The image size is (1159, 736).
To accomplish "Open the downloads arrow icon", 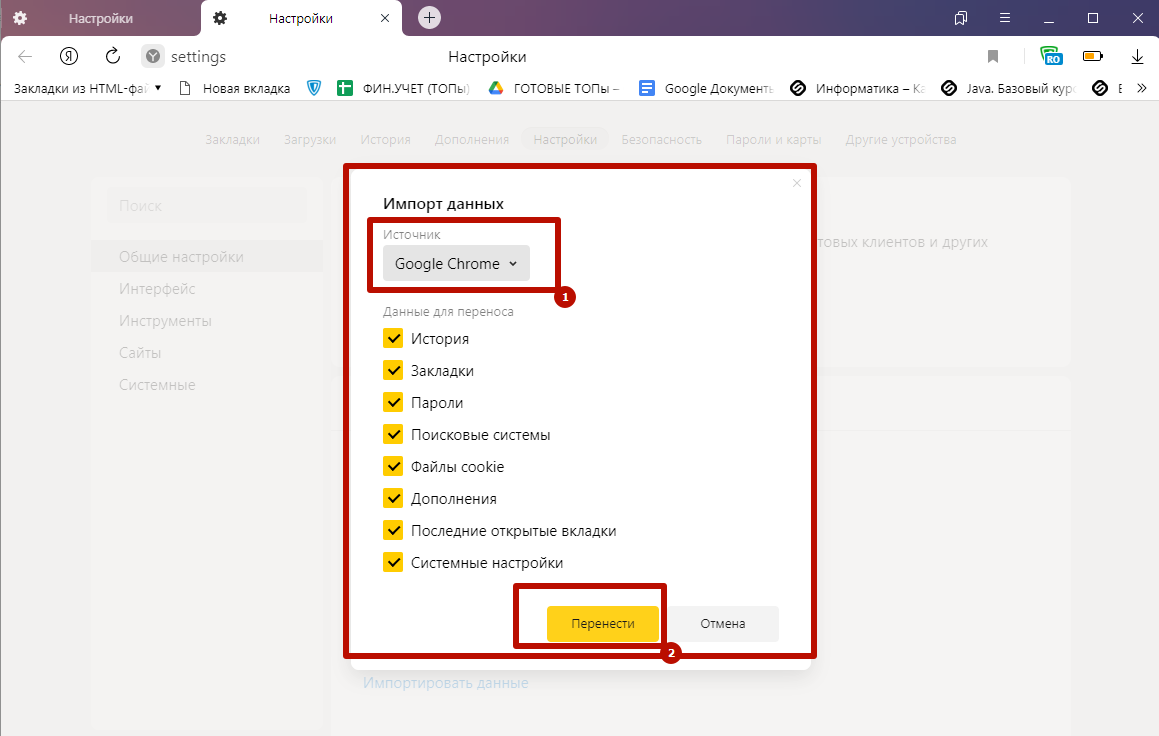I will pyautogui.click(x=1137, y=56).
